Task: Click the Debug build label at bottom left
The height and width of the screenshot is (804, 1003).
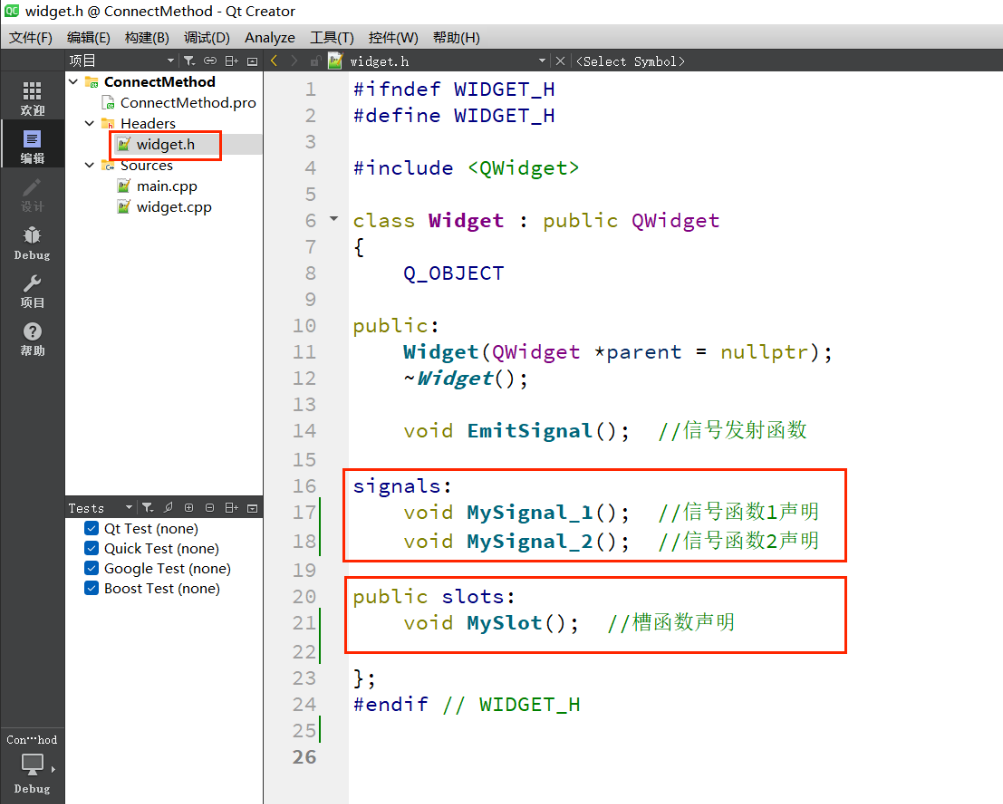Action: 32,789
